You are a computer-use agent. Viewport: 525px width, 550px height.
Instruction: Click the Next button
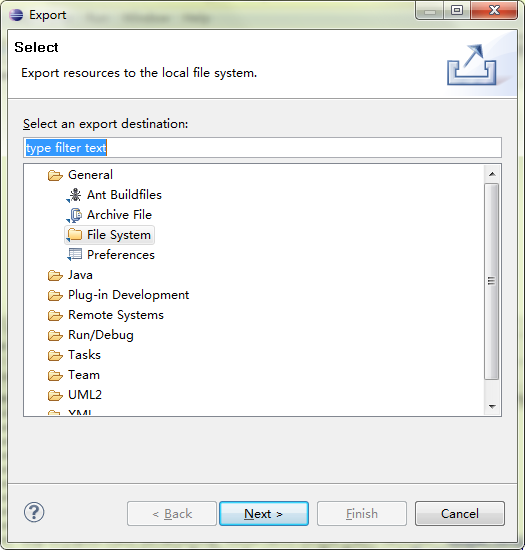[264, 514]
